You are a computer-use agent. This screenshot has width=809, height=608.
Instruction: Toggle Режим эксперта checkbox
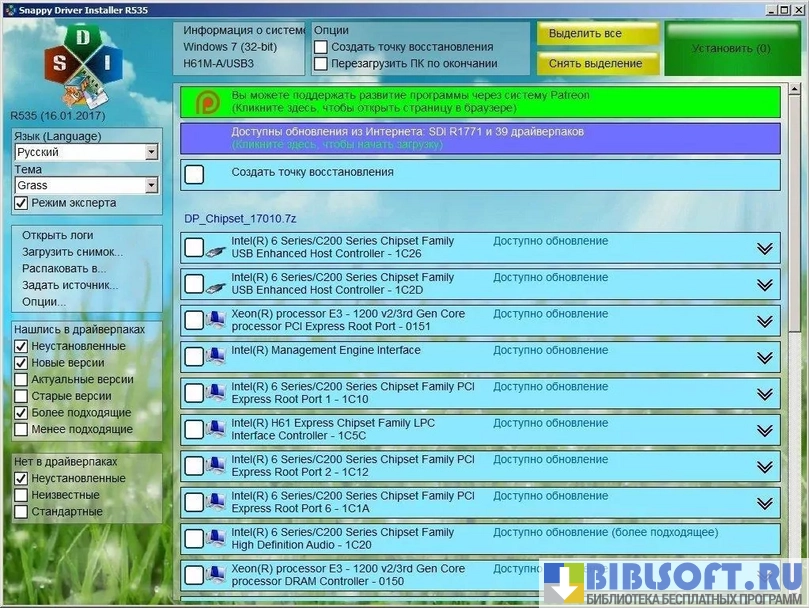tap(22, 203)
